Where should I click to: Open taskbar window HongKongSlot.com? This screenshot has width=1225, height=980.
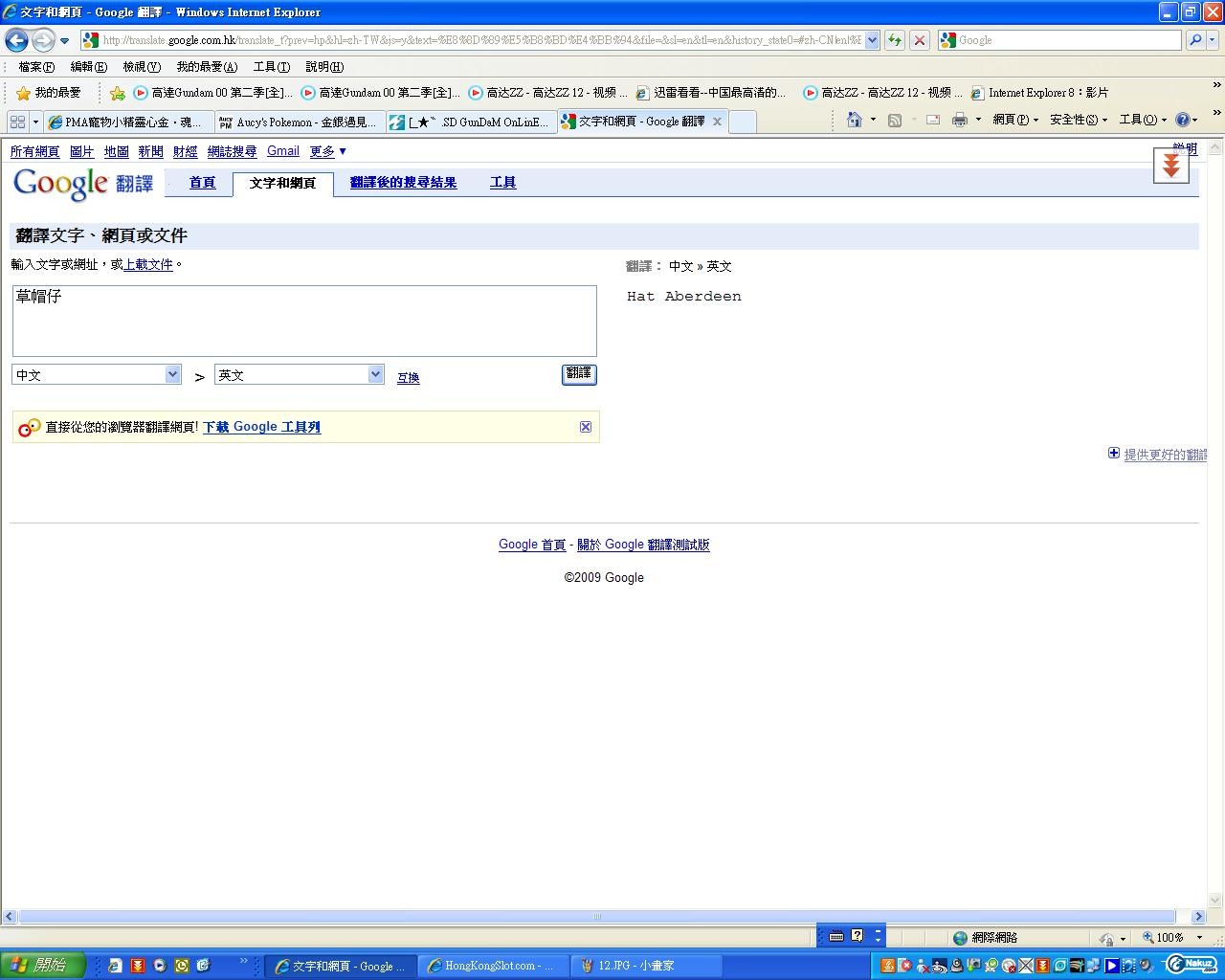[x=494, y=966]
